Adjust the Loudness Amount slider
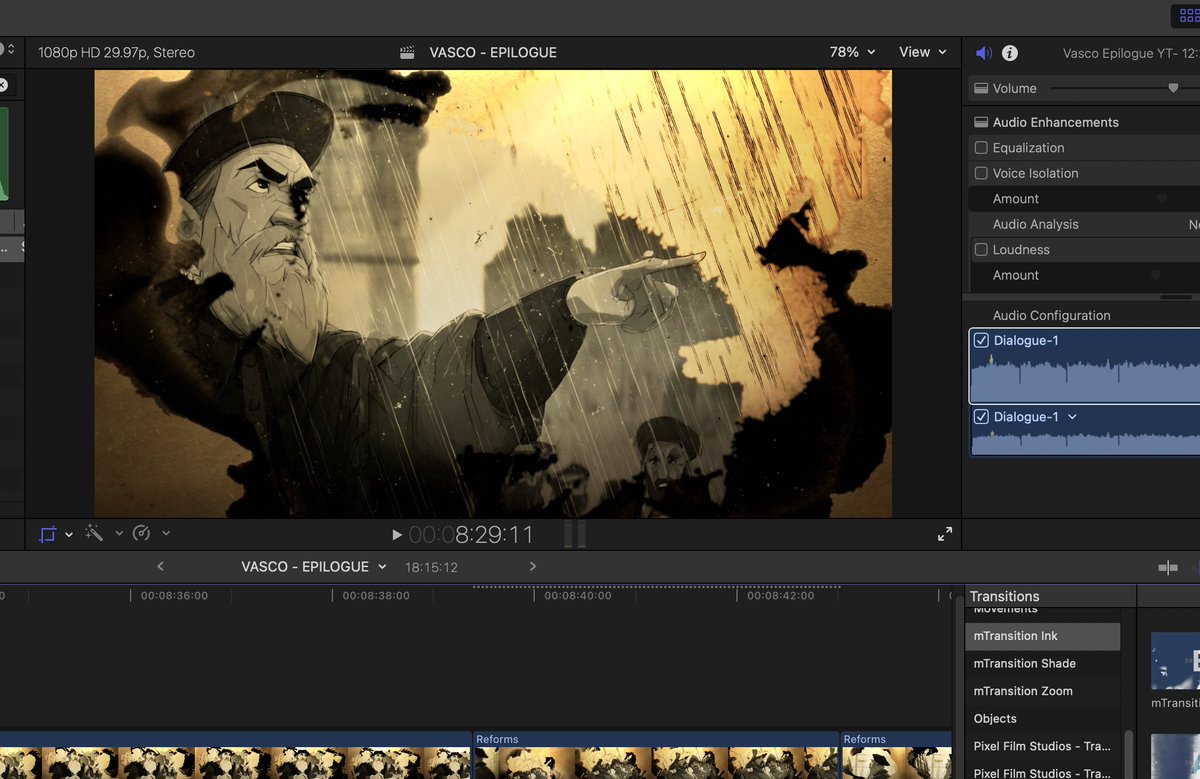Image resolution: width=1200 pixels, height=779 pixels. pyautogui.click(x=1156, y=275)
